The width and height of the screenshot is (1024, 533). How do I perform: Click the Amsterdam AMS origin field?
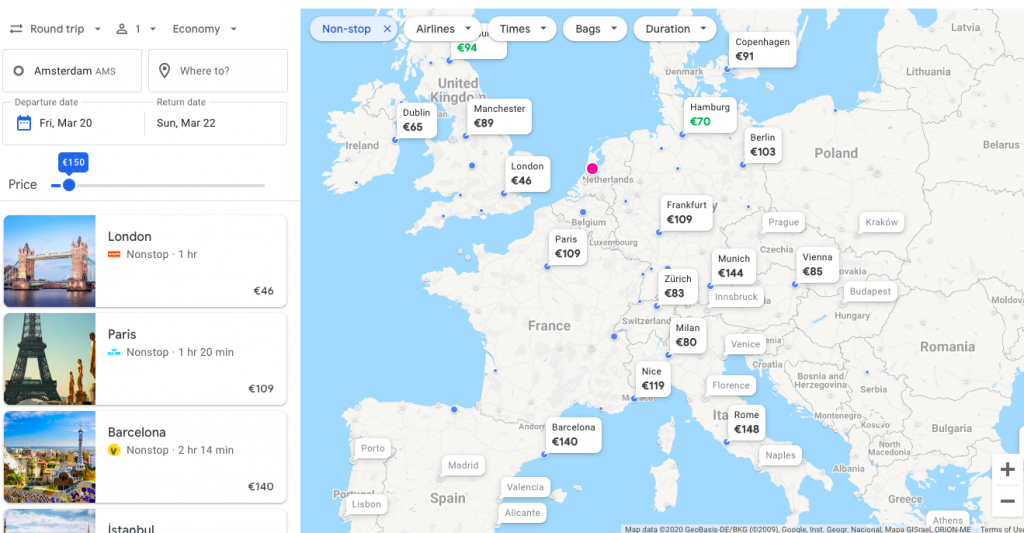72,71
